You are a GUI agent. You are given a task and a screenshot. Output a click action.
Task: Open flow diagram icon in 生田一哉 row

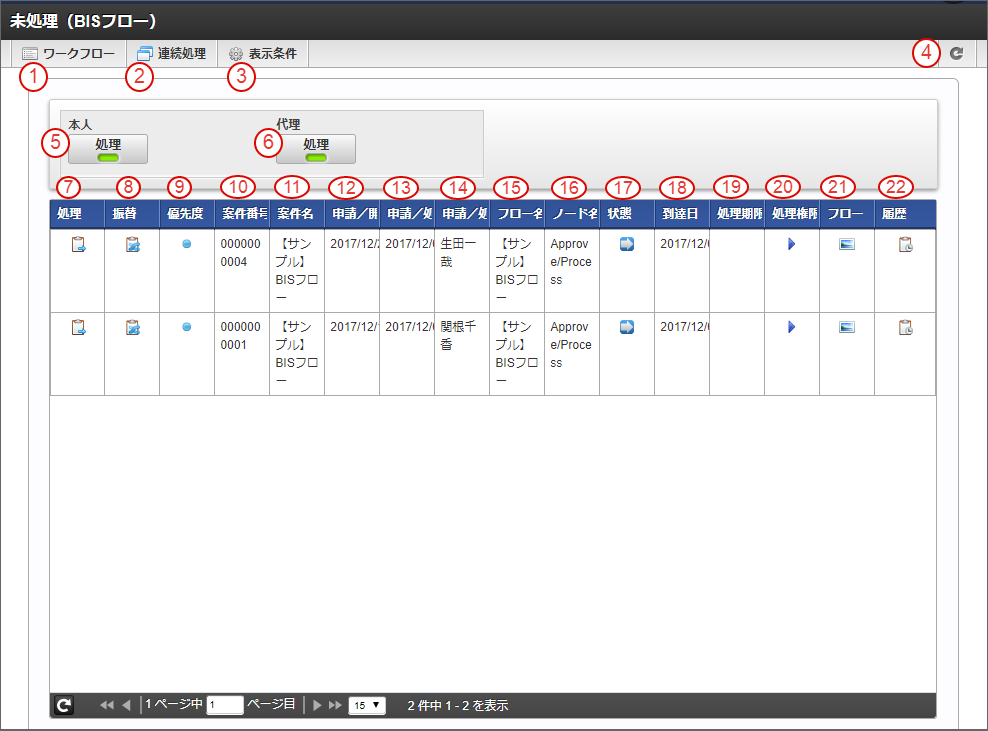click(847, 245)
